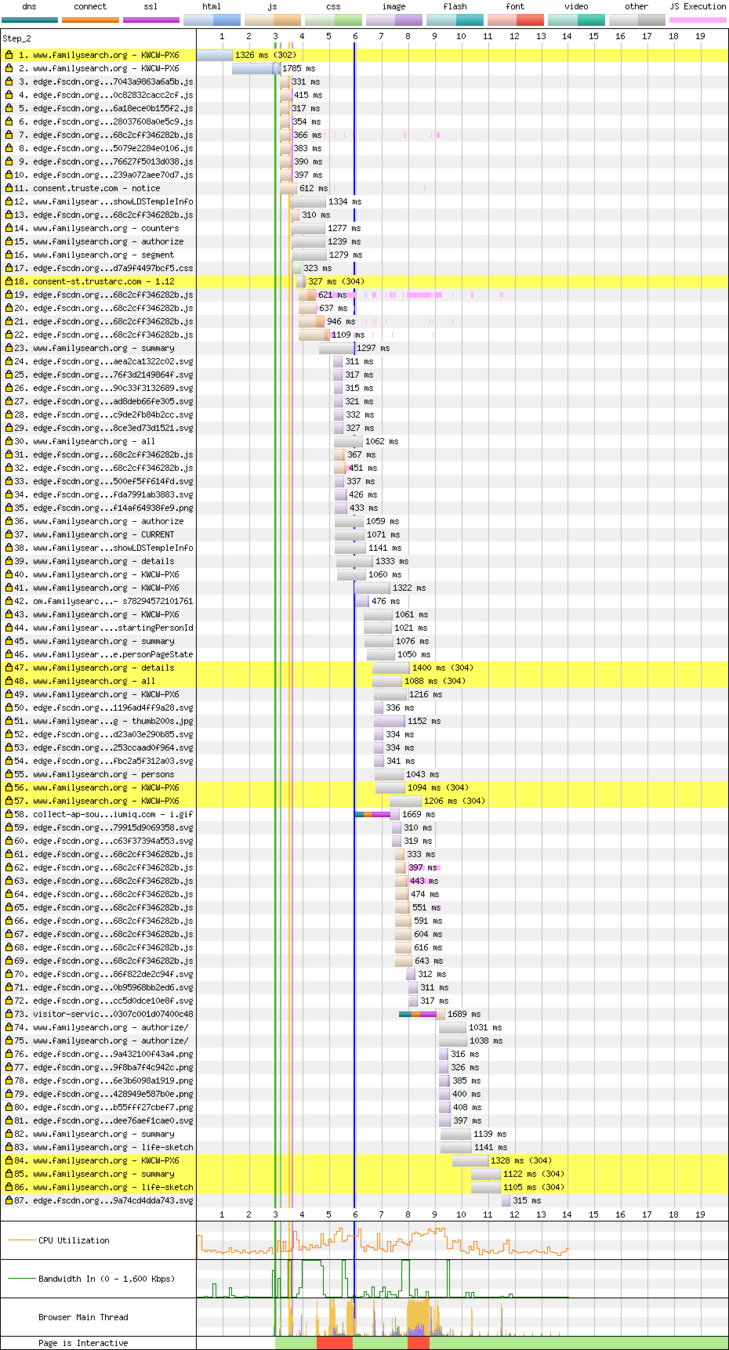Click the multicolored bar for request 73
Viewport: 729px width, 1350px height.
(x=422, y=1014)
